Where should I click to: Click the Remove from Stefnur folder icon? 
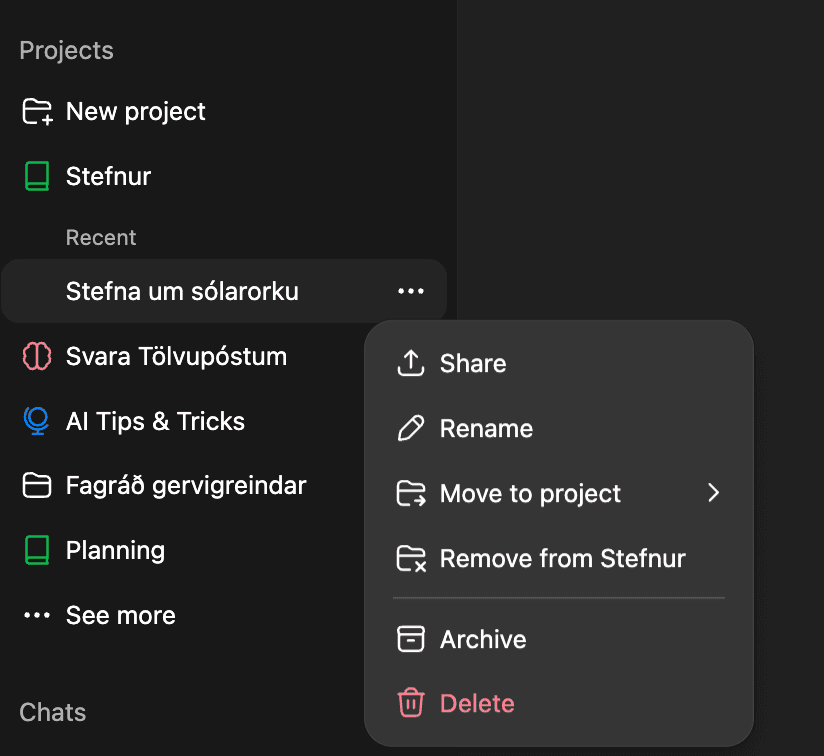point(410,558)
